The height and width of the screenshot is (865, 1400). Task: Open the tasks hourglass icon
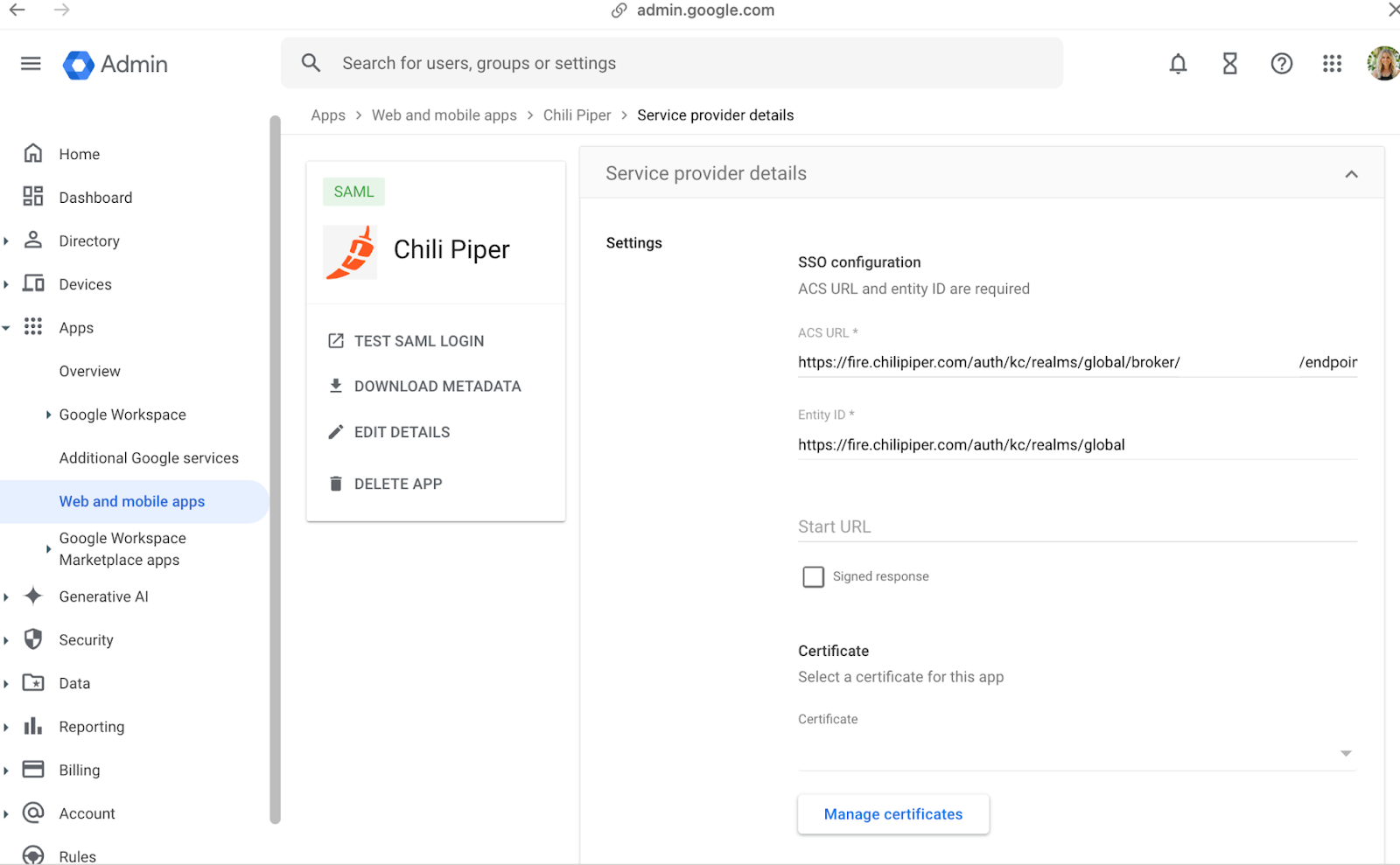tap(1229, 64)
